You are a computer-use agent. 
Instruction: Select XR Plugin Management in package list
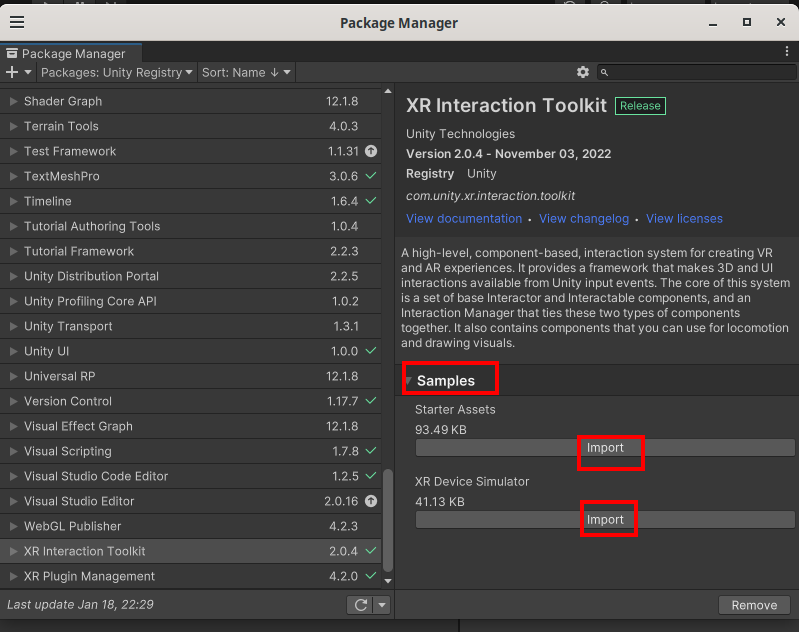point(89,576)
